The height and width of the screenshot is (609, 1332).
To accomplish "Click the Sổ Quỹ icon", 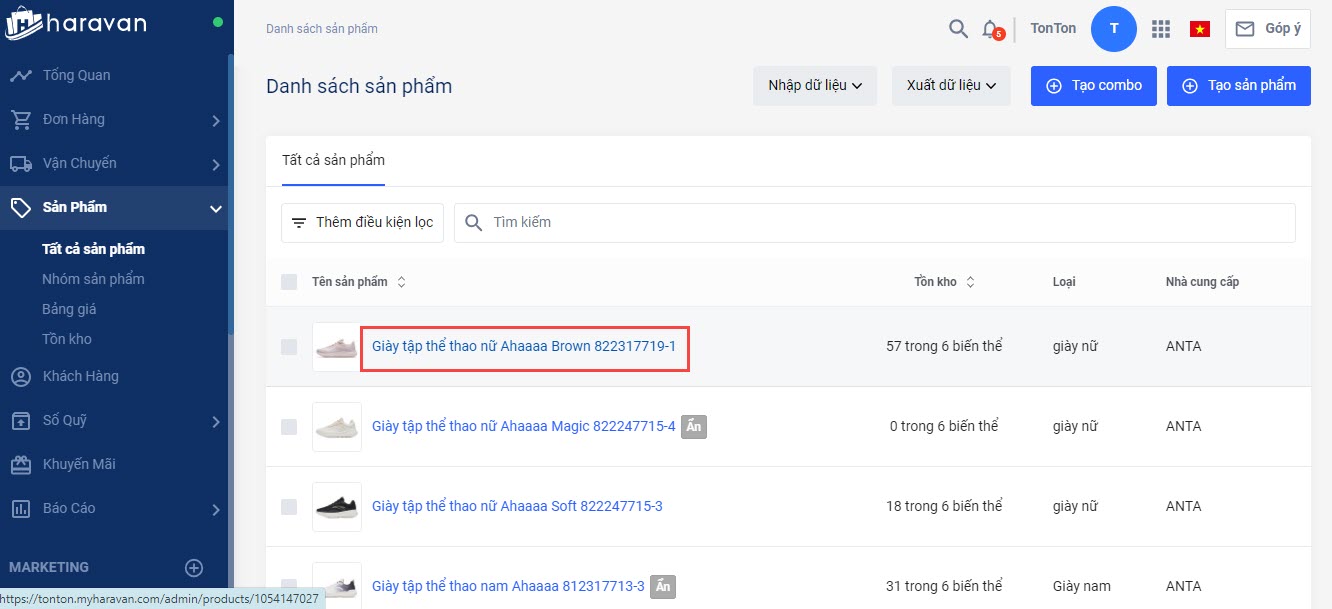I will coord(20,421).
